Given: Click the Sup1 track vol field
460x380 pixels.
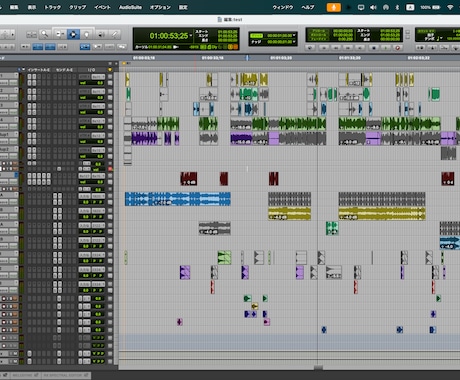Looking at the screenshot, I should (91, 142).
